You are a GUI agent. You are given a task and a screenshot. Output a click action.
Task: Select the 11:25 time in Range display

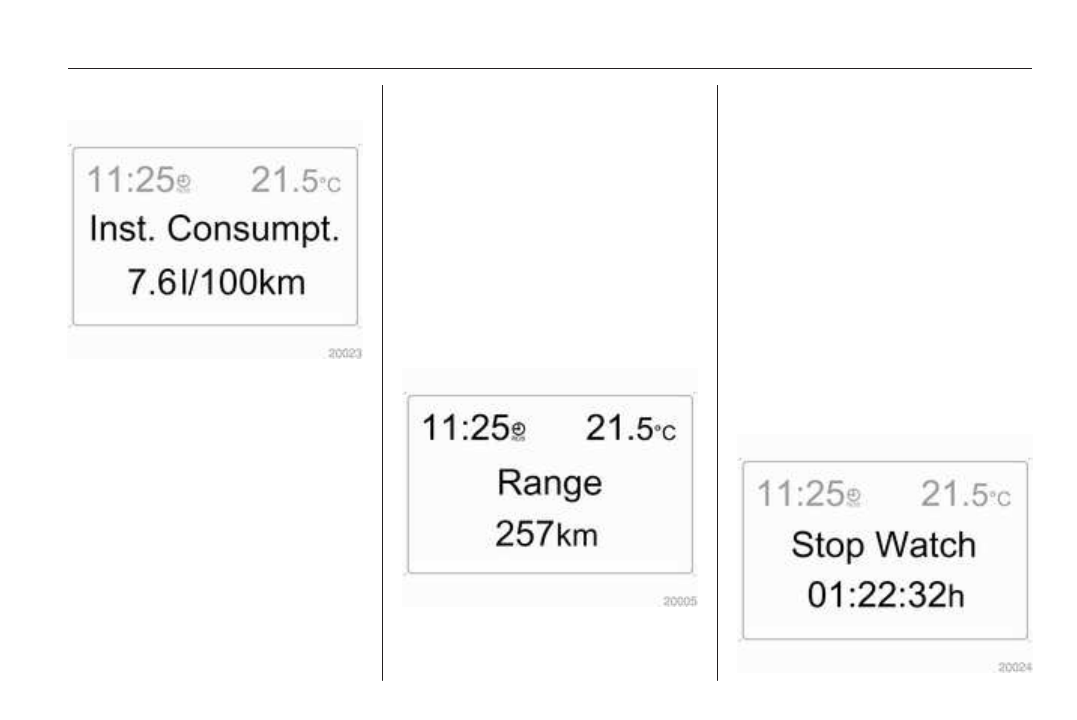click(x=462, y=428)
